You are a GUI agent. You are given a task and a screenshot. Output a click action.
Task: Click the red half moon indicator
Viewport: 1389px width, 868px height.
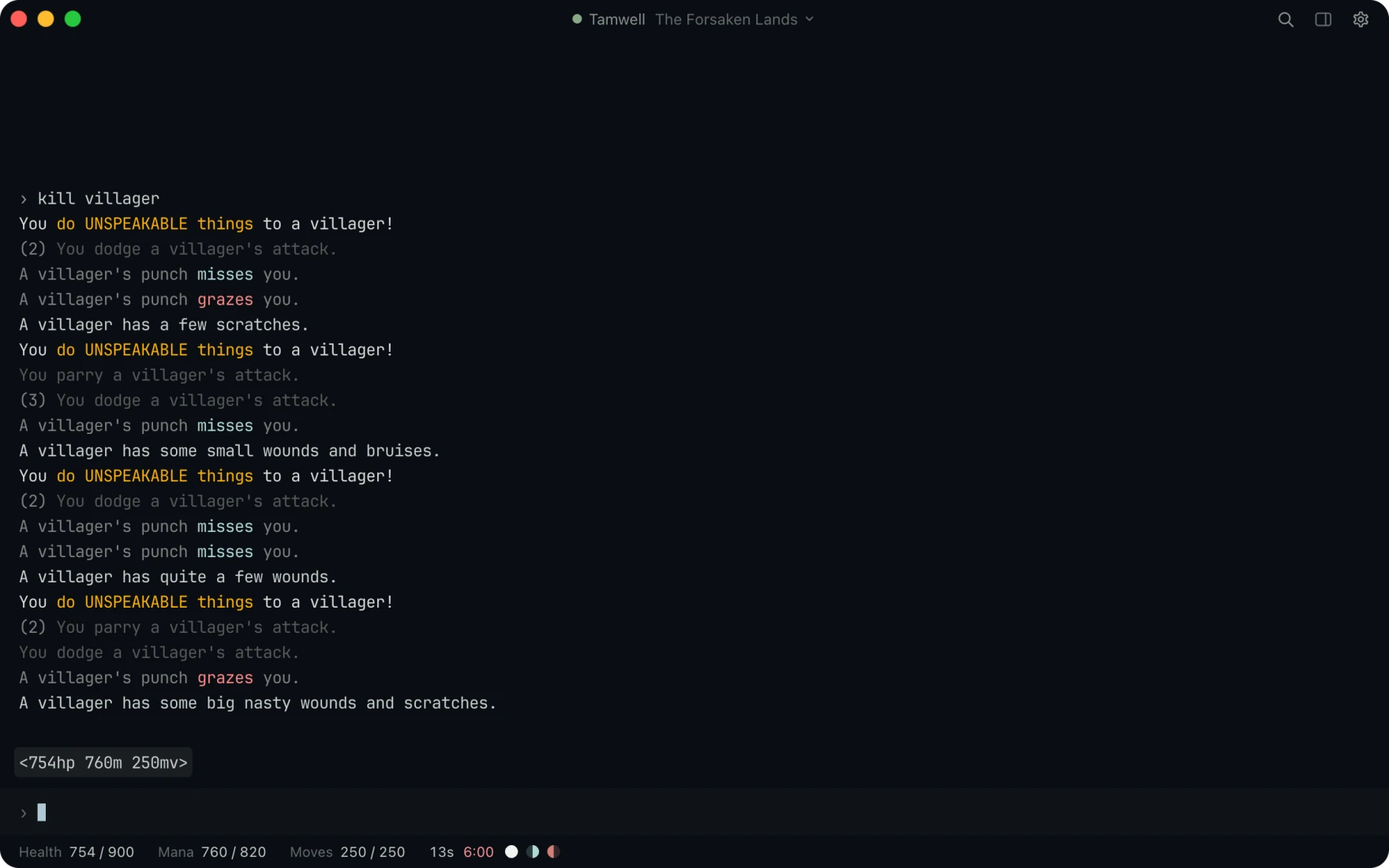(x=553, y=851)
